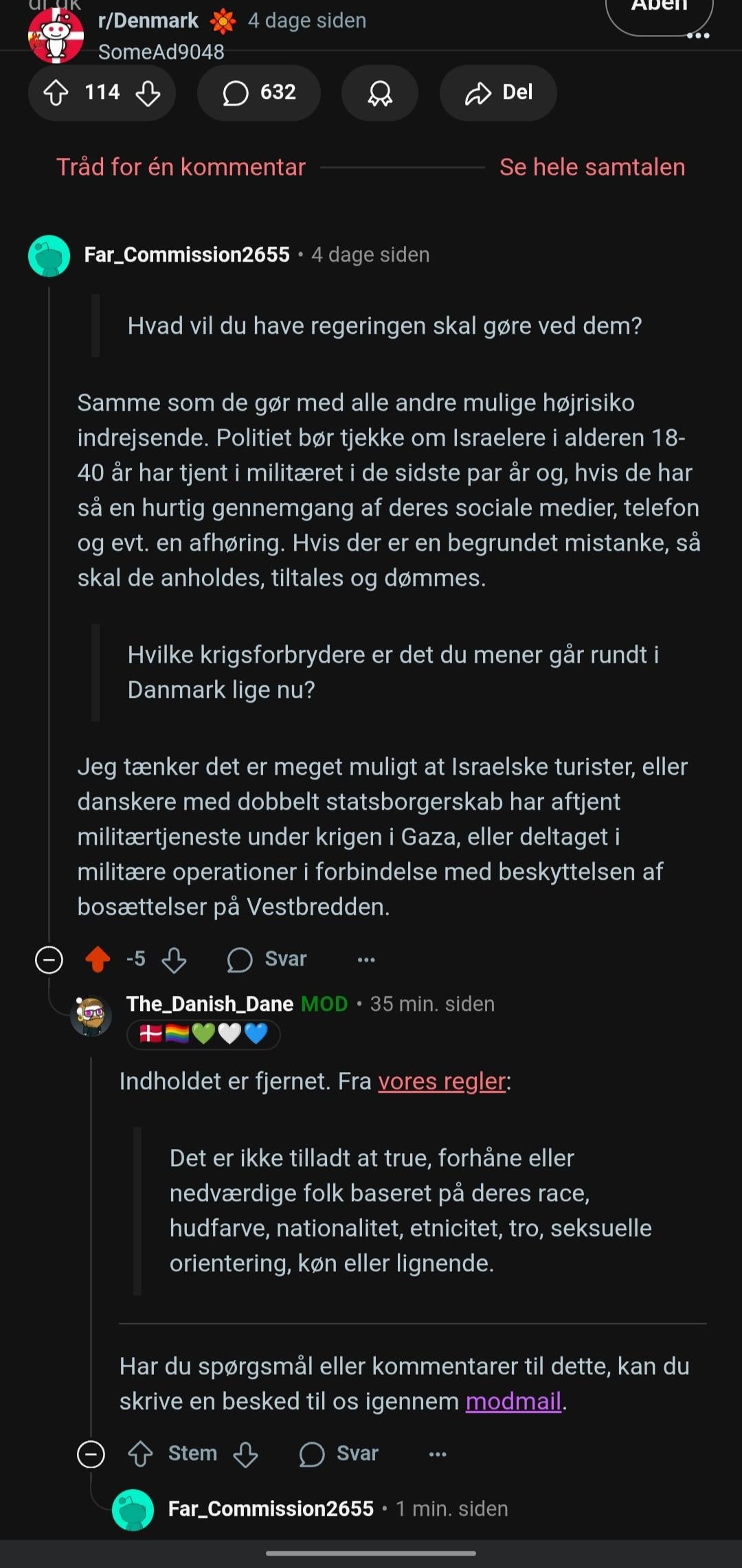Collapse the Far_Commission2655 comment thread
Screen dimensions: 742x1568
49,959
